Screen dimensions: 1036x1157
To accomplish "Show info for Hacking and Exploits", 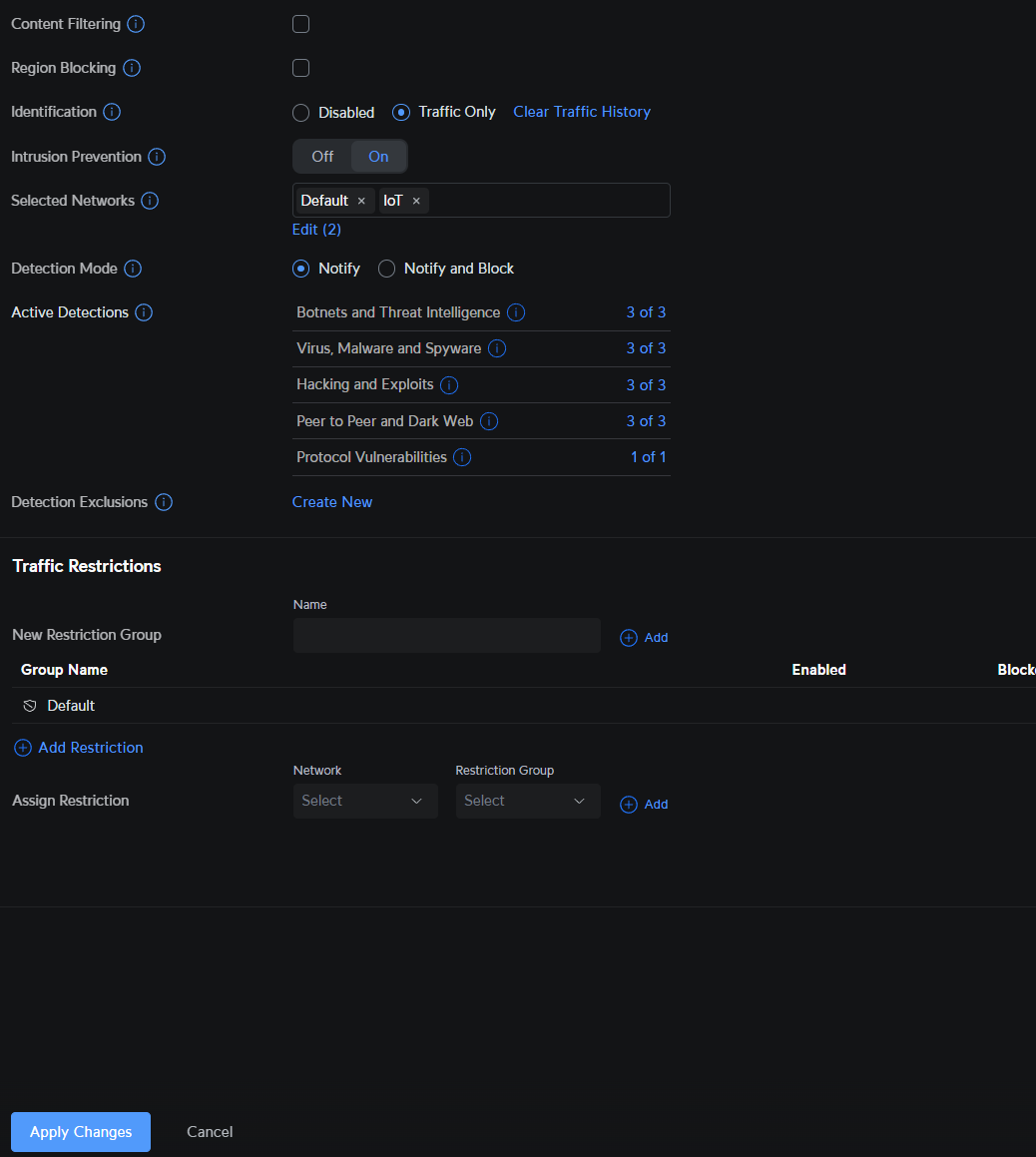I will (x=449, y=385).
